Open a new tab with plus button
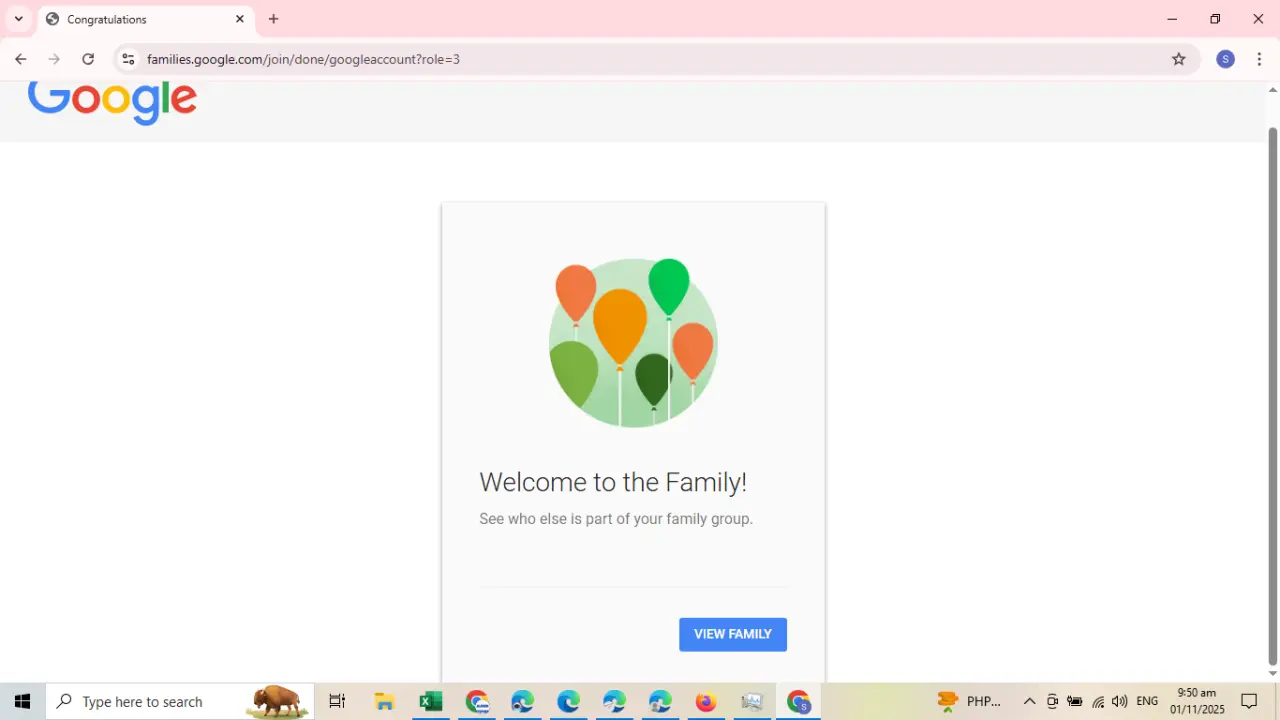The width and height of the screenshot is (1280, 720). (x=273, y=19)
